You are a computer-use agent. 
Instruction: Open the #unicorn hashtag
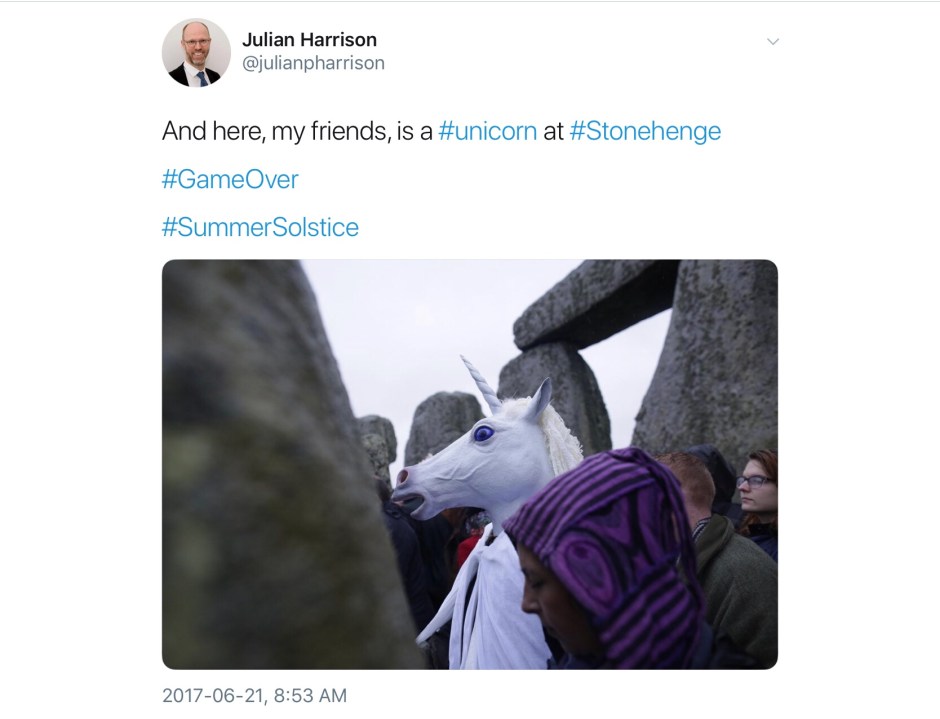coord(487,131)
